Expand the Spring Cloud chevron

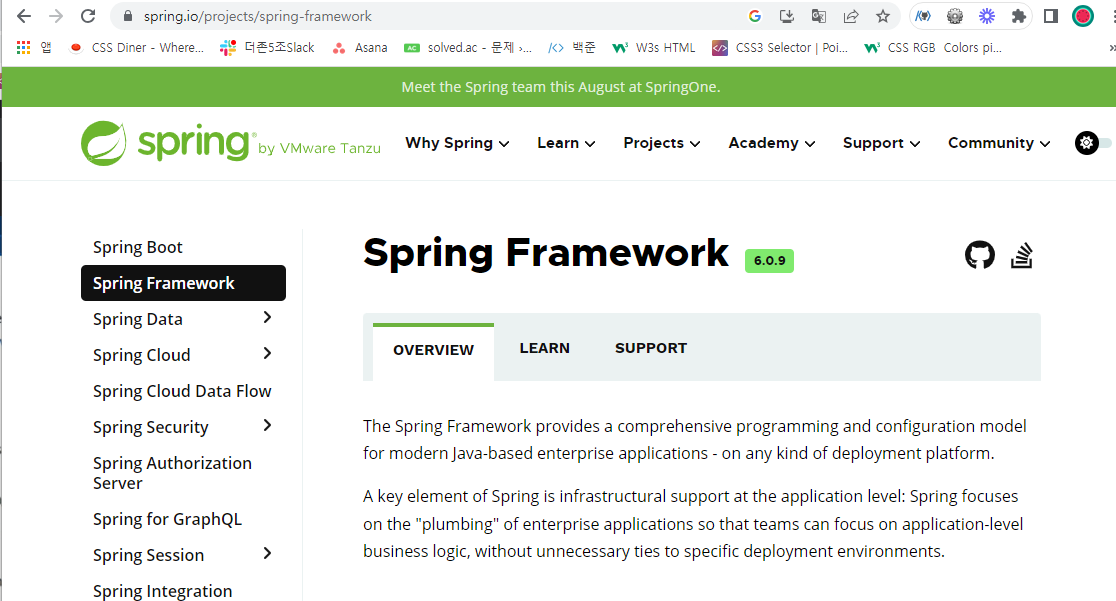pos(268,353)
